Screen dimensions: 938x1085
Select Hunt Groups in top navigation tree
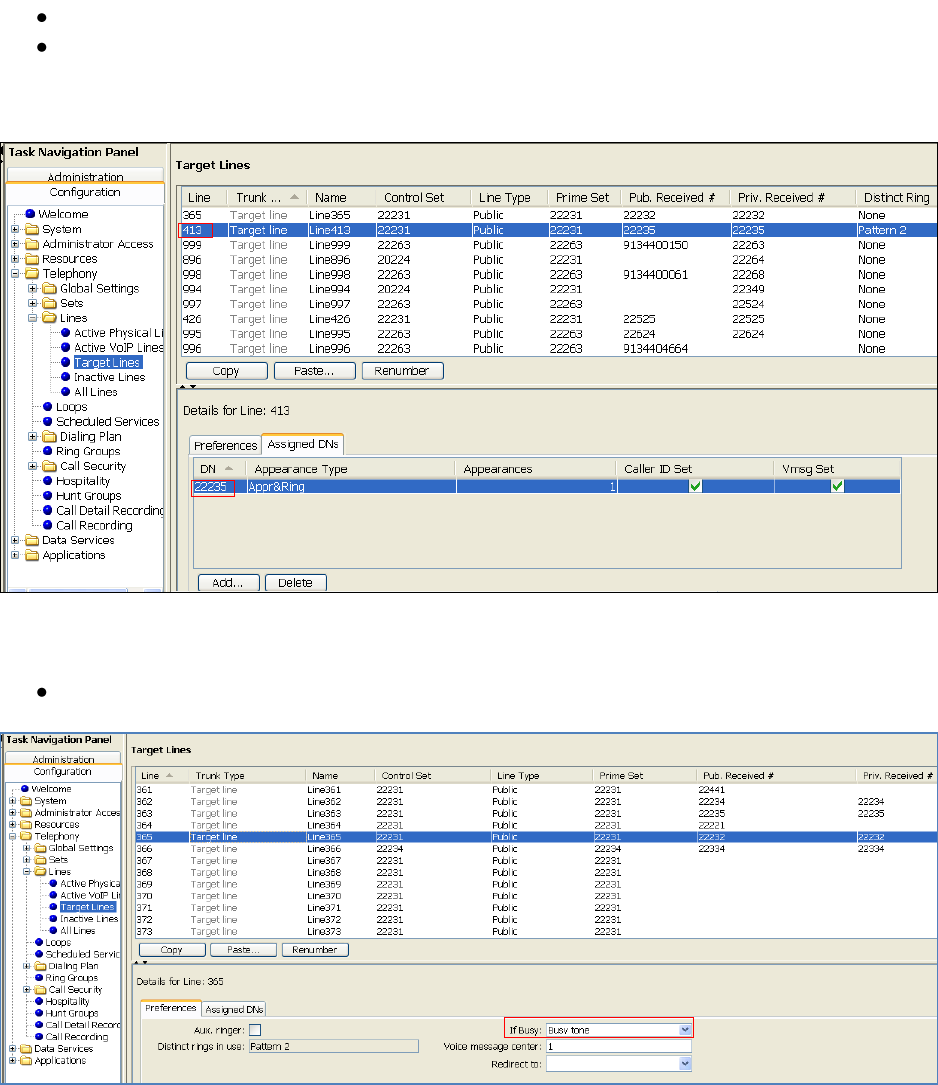click(88, 496)
